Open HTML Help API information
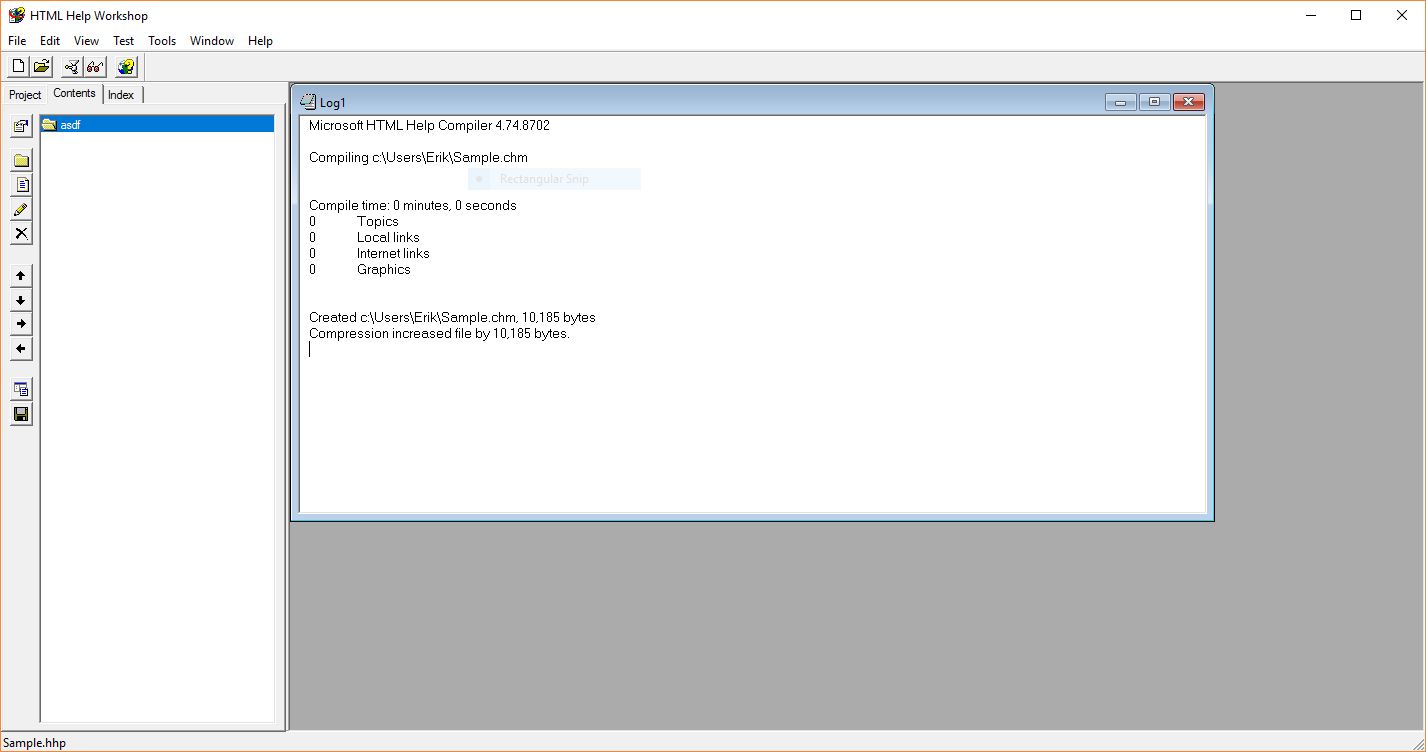Image resolution: width=1426 pixels, height=752 pixels. (125, 66)
